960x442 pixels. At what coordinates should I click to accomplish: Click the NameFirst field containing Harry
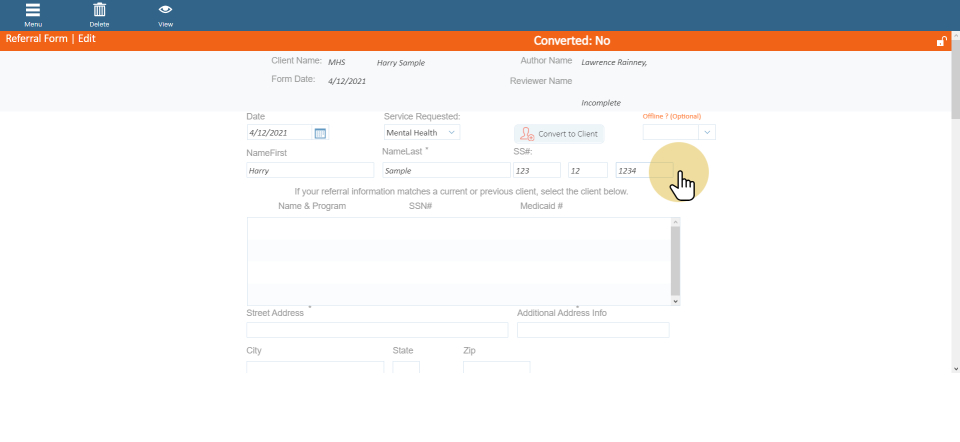point(310,171)
